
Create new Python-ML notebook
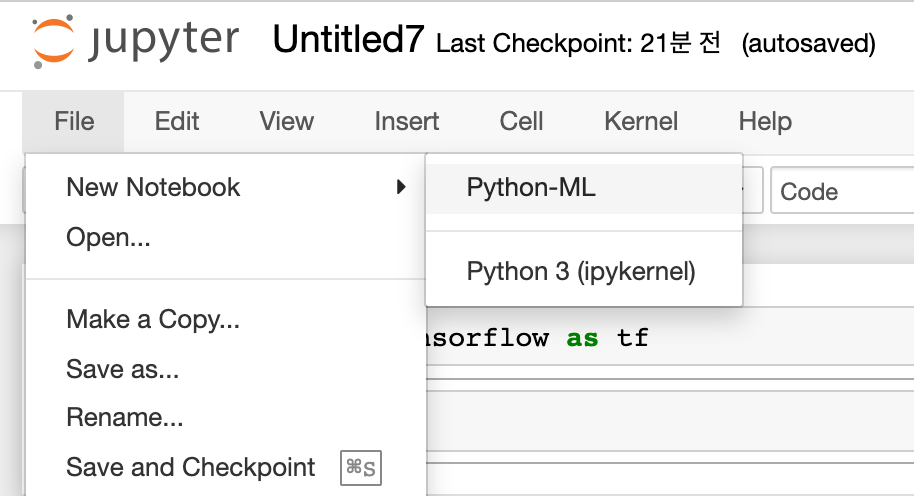click(584, 188)
